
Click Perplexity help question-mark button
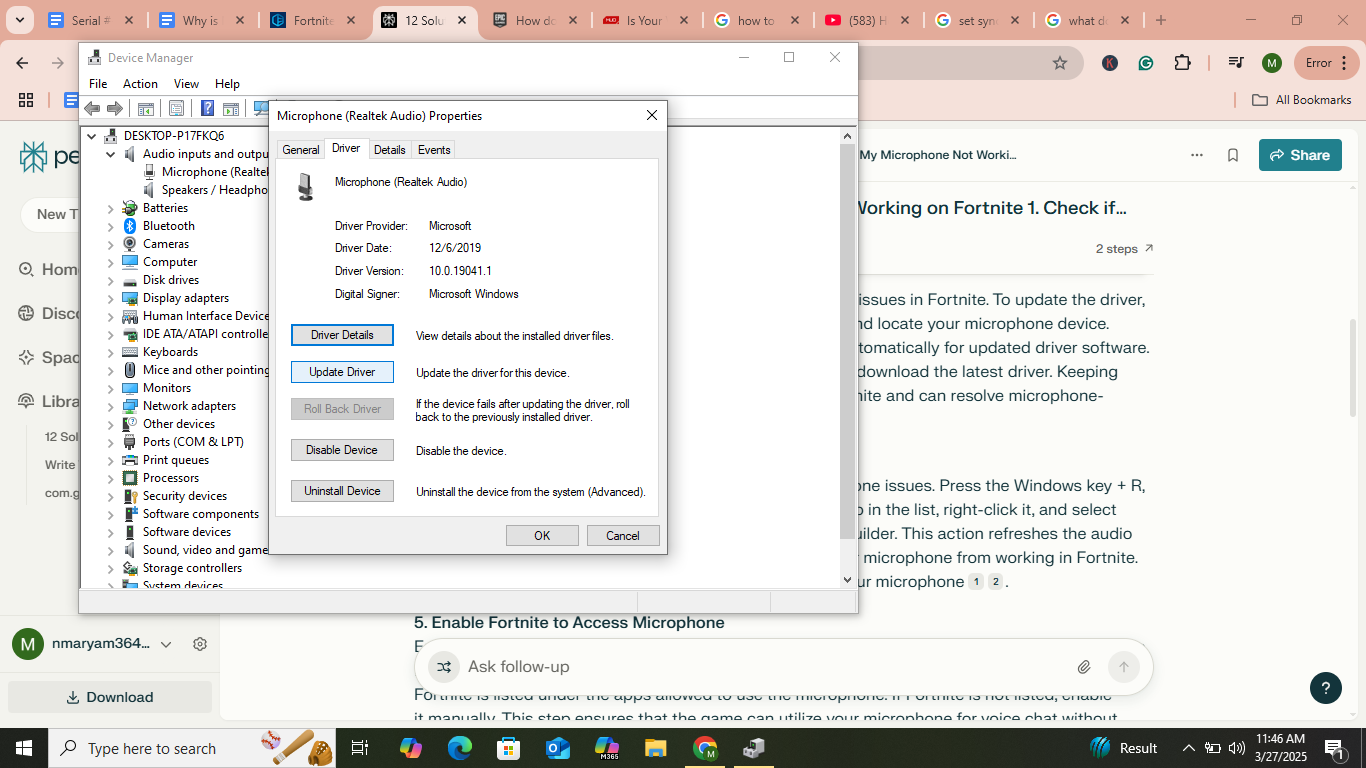1326,688
